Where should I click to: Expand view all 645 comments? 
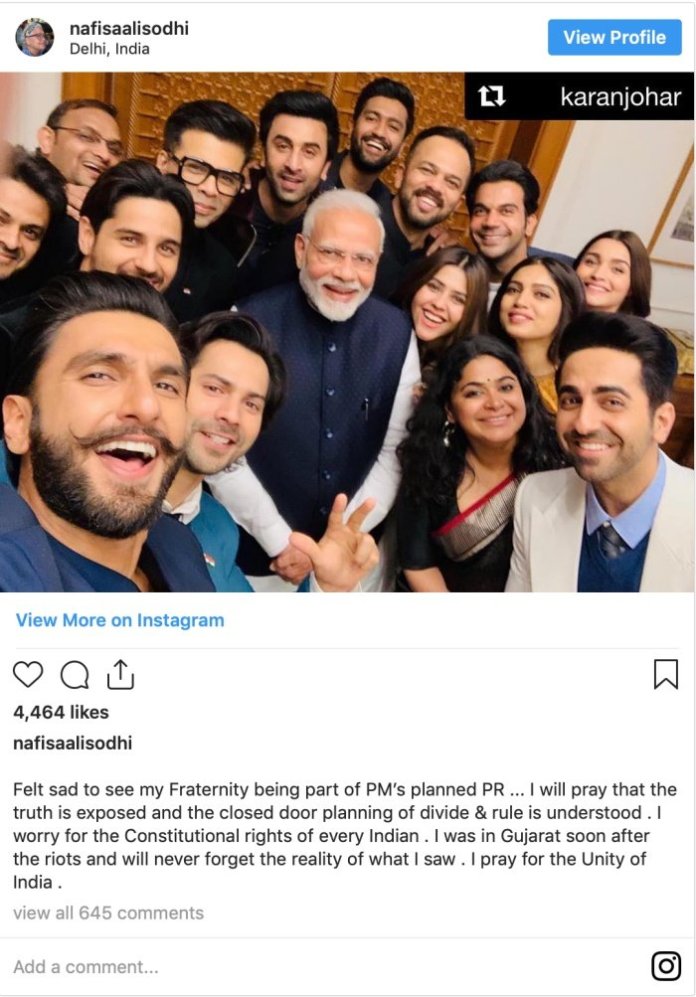[x=108, y=913]
